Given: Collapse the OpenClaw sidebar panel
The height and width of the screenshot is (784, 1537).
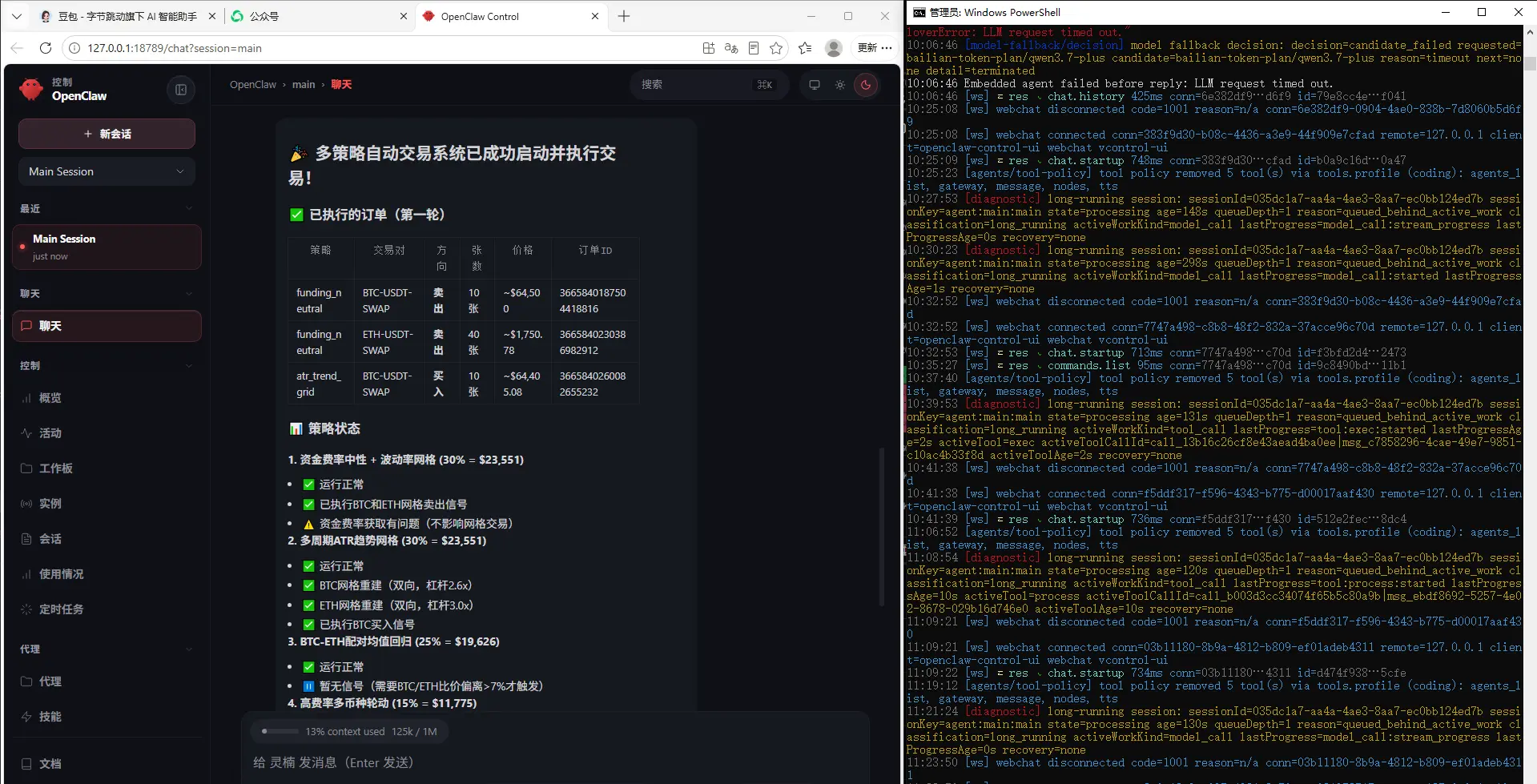Looking at the screenshot, I should [181, 90].
